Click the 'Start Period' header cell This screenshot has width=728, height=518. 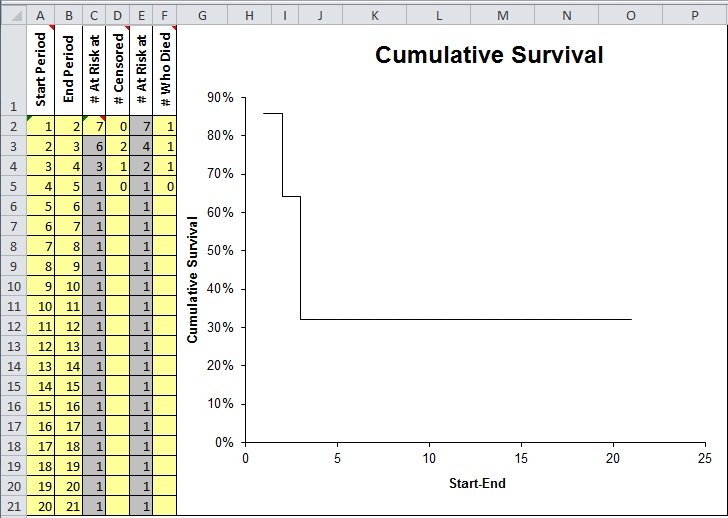coord(41,70)
